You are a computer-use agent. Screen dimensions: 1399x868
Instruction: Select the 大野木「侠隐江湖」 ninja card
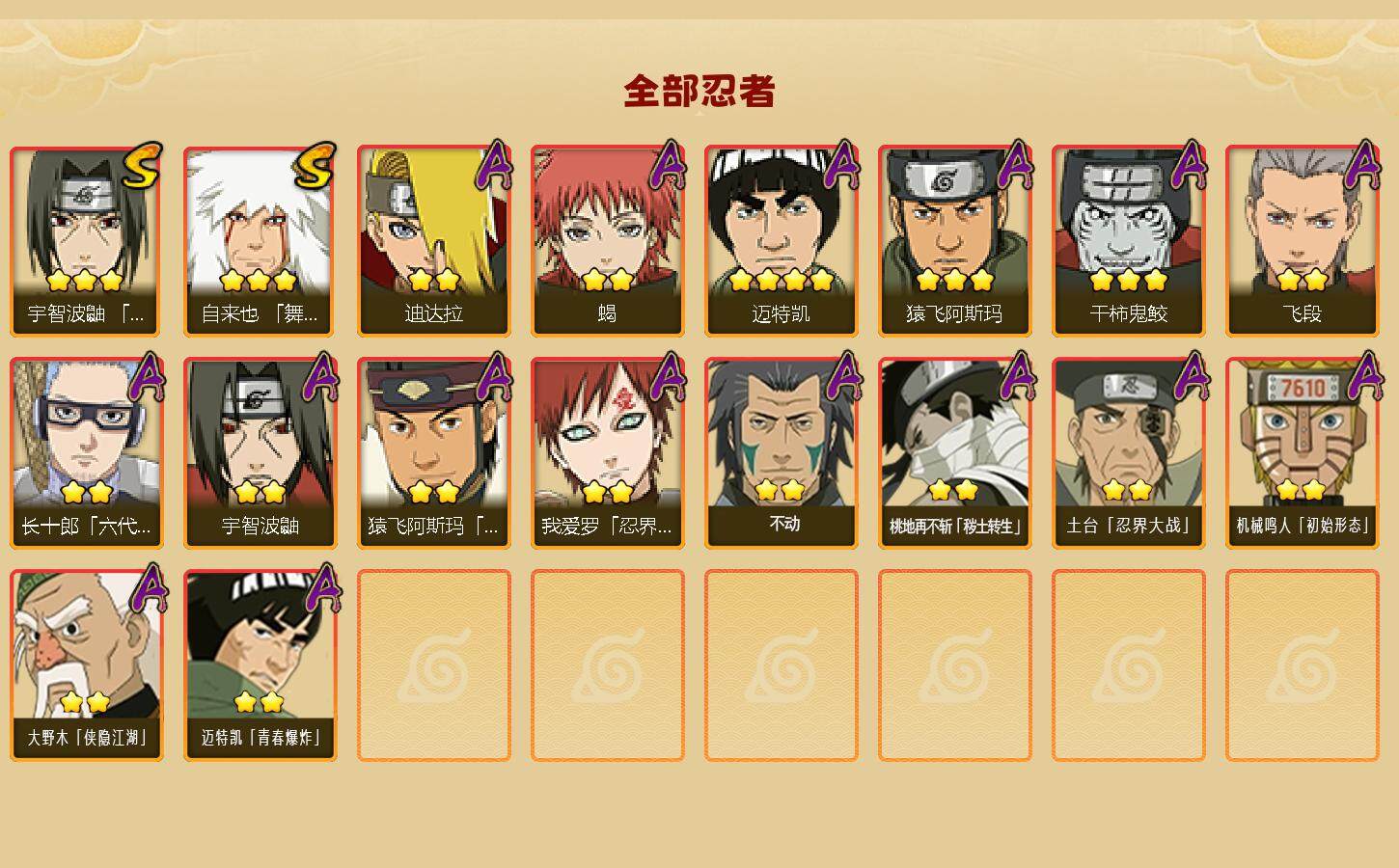[87, 665]
